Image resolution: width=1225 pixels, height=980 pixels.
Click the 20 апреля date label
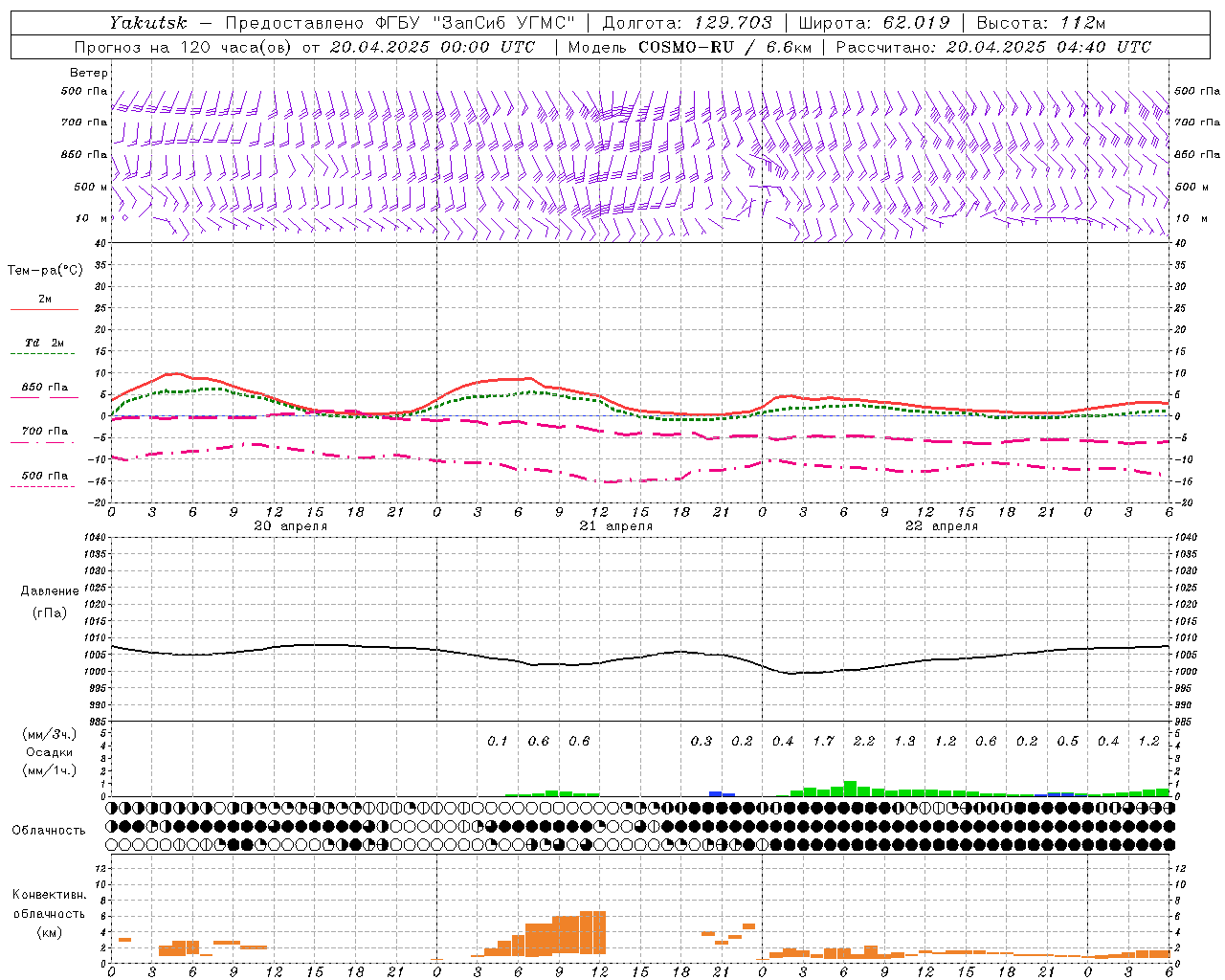click(290, 526)
